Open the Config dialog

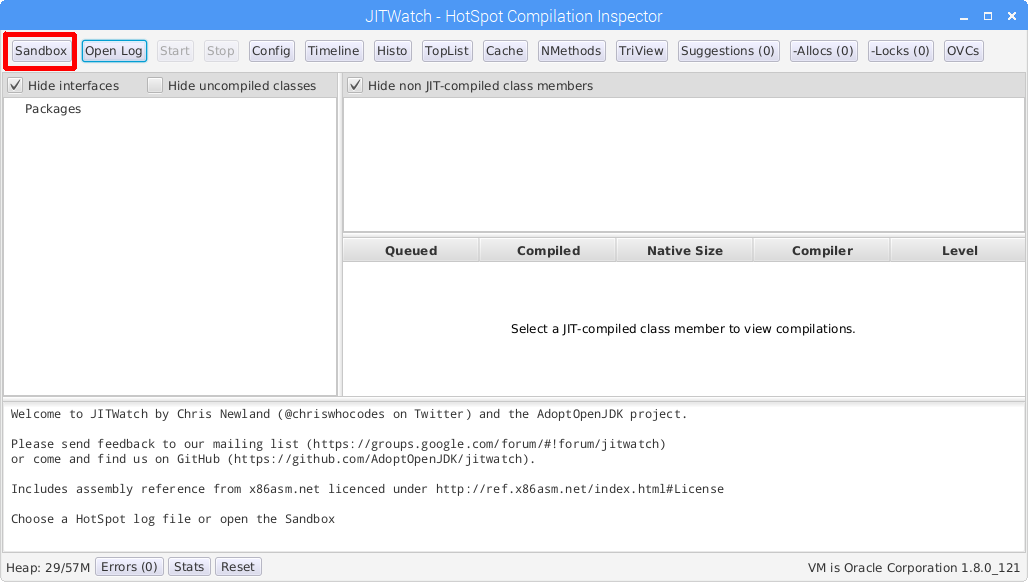click(x=271, y=51)
